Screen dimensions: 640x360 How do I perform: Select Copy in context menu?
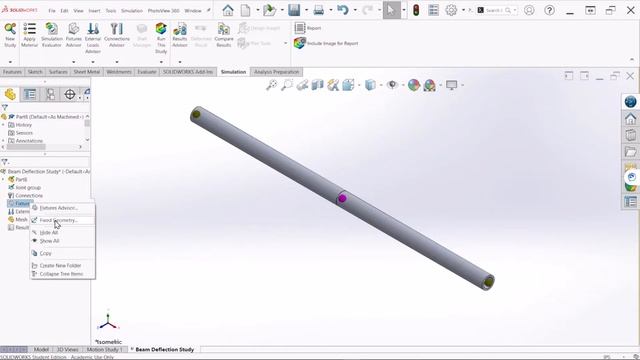pos(62,253)
